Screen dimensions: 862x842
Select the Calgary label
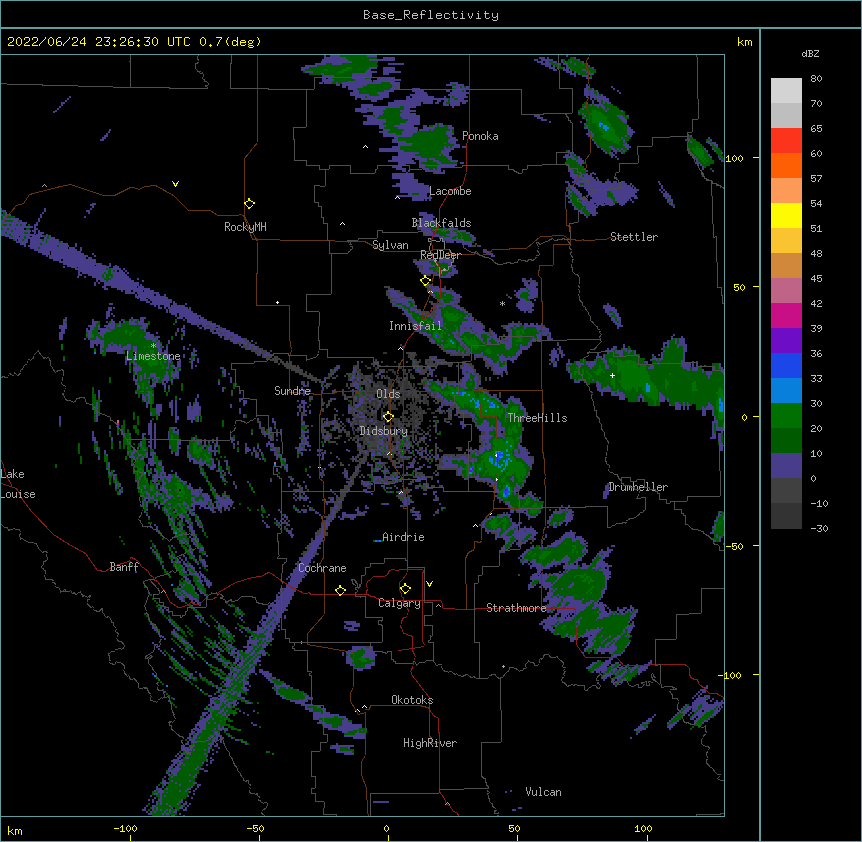399,603
